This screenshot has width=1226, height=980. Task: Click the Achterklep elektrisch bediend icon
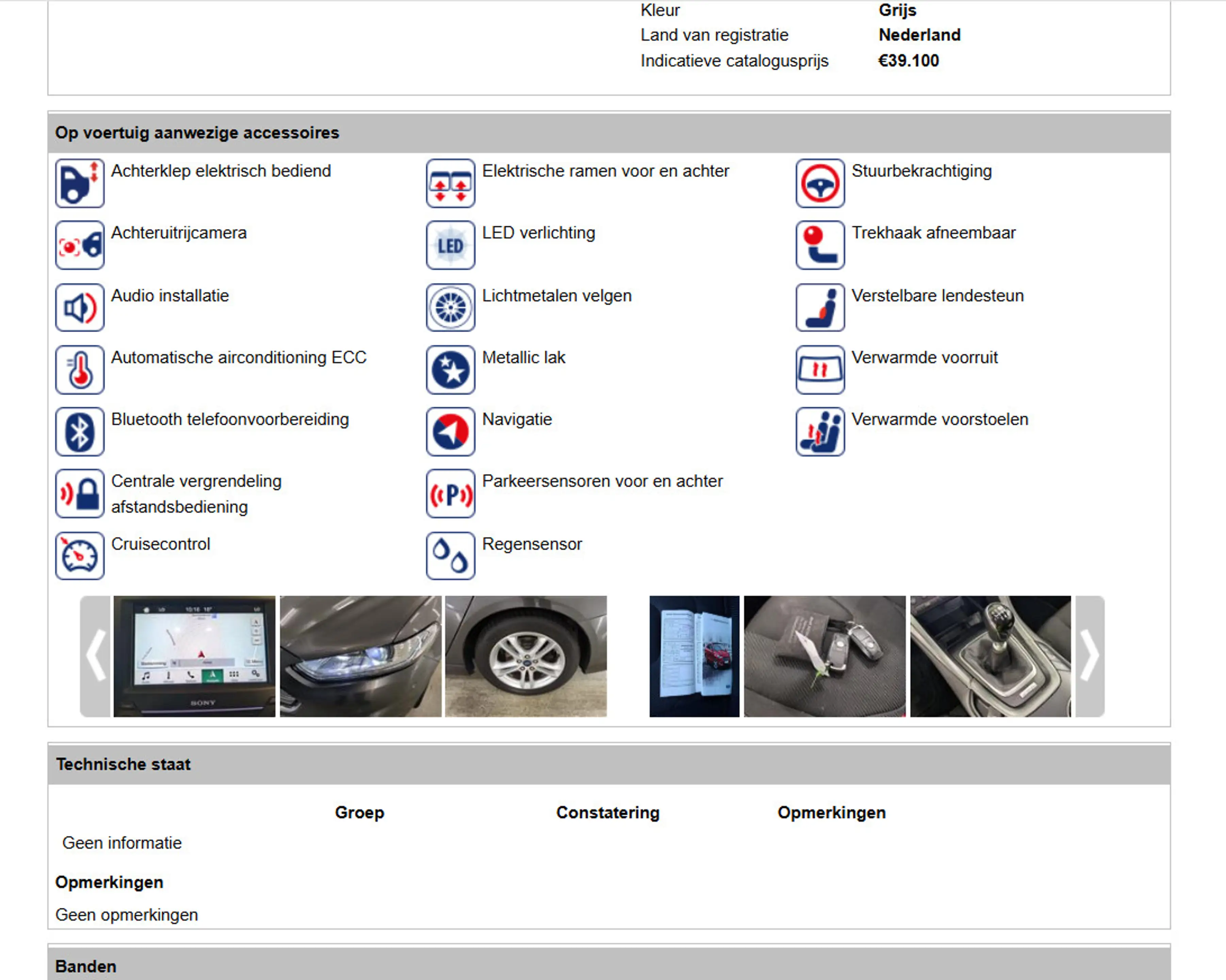pos(80,183)
